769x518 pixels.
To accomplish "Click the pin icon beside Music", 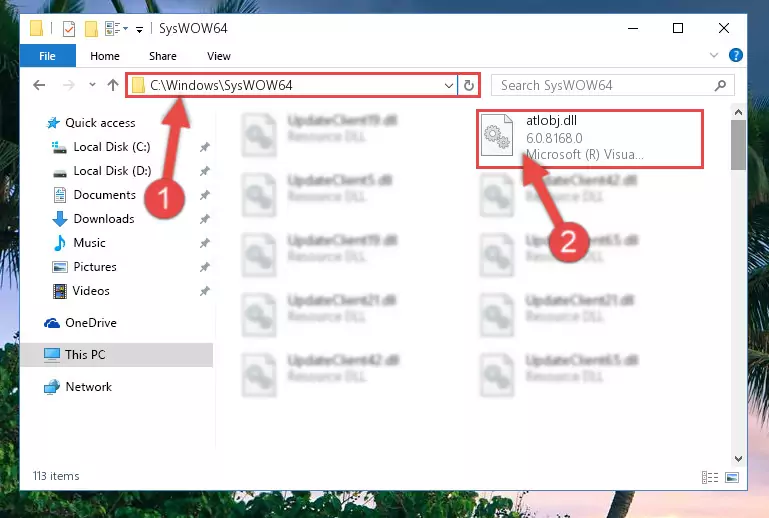I will click(205, 243).
